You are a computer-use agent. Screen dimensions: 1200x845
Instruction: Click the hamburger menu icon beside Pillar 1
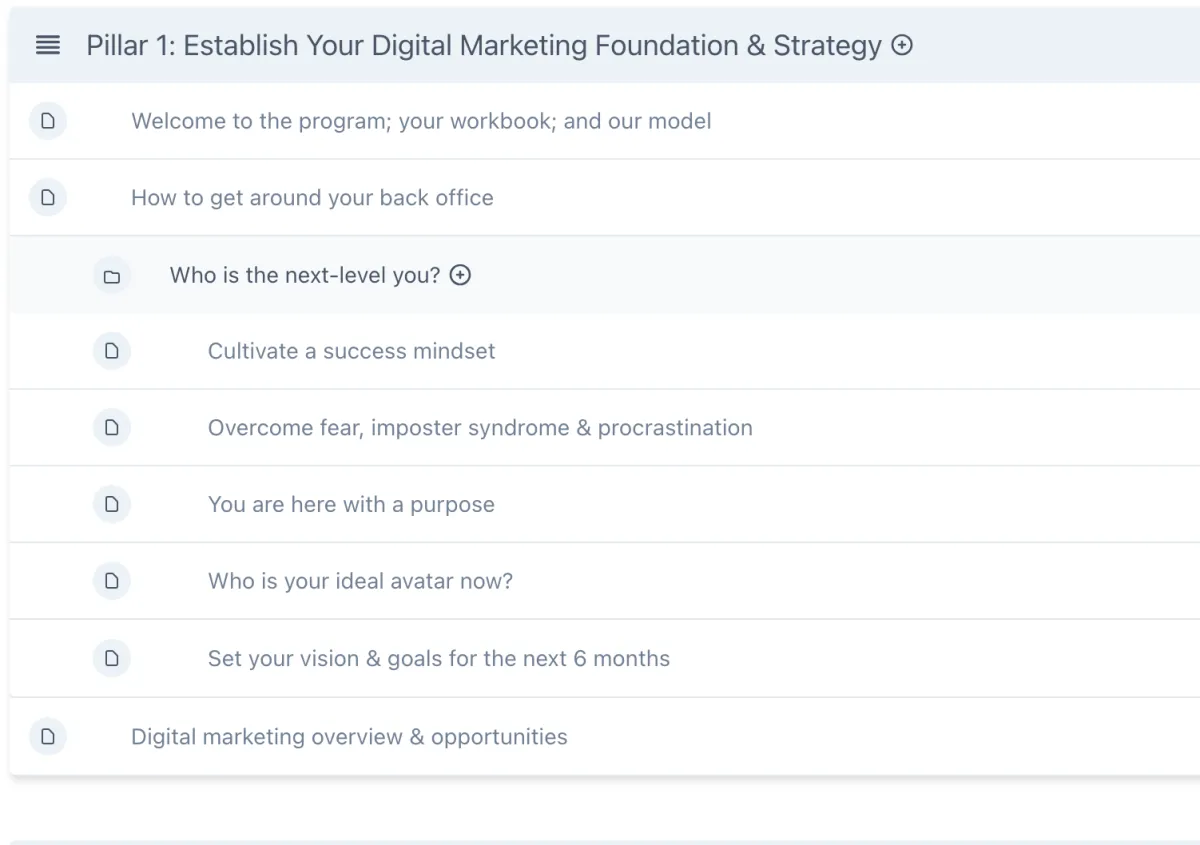click(x=48, y=46)
